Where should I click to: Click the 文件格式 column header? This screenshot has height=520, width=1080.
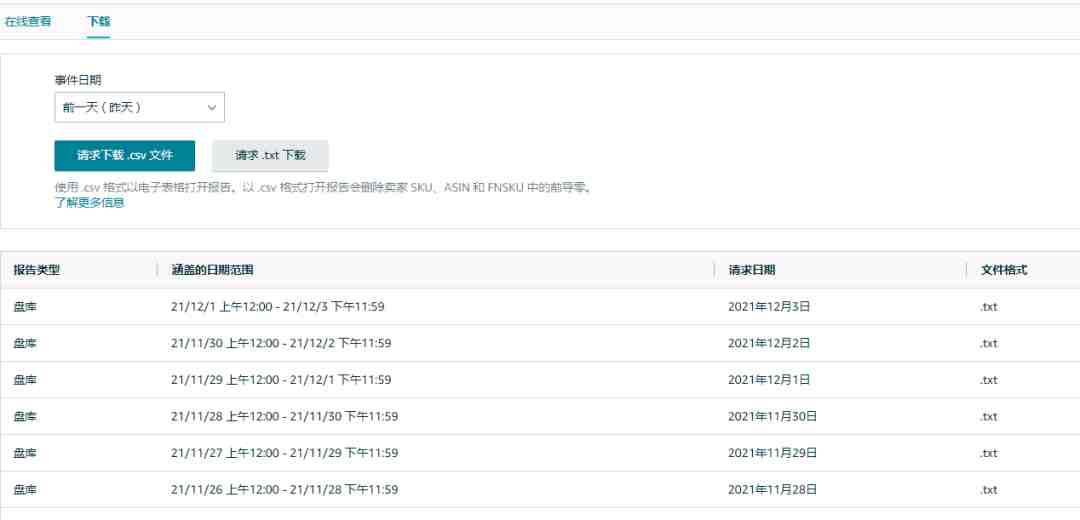[1004, 270]
